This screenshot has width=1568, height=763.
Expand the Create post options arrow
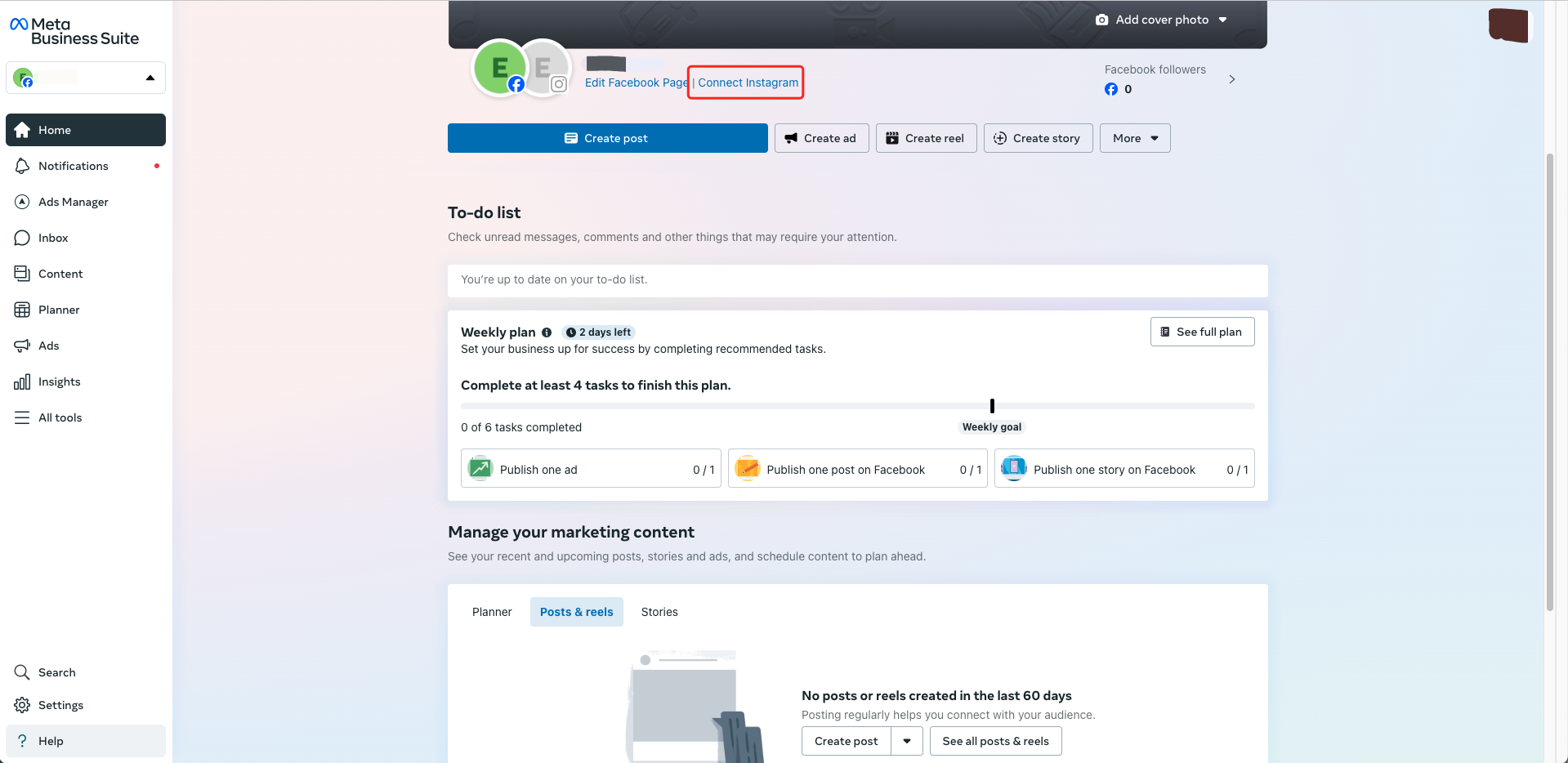point(907,741)
